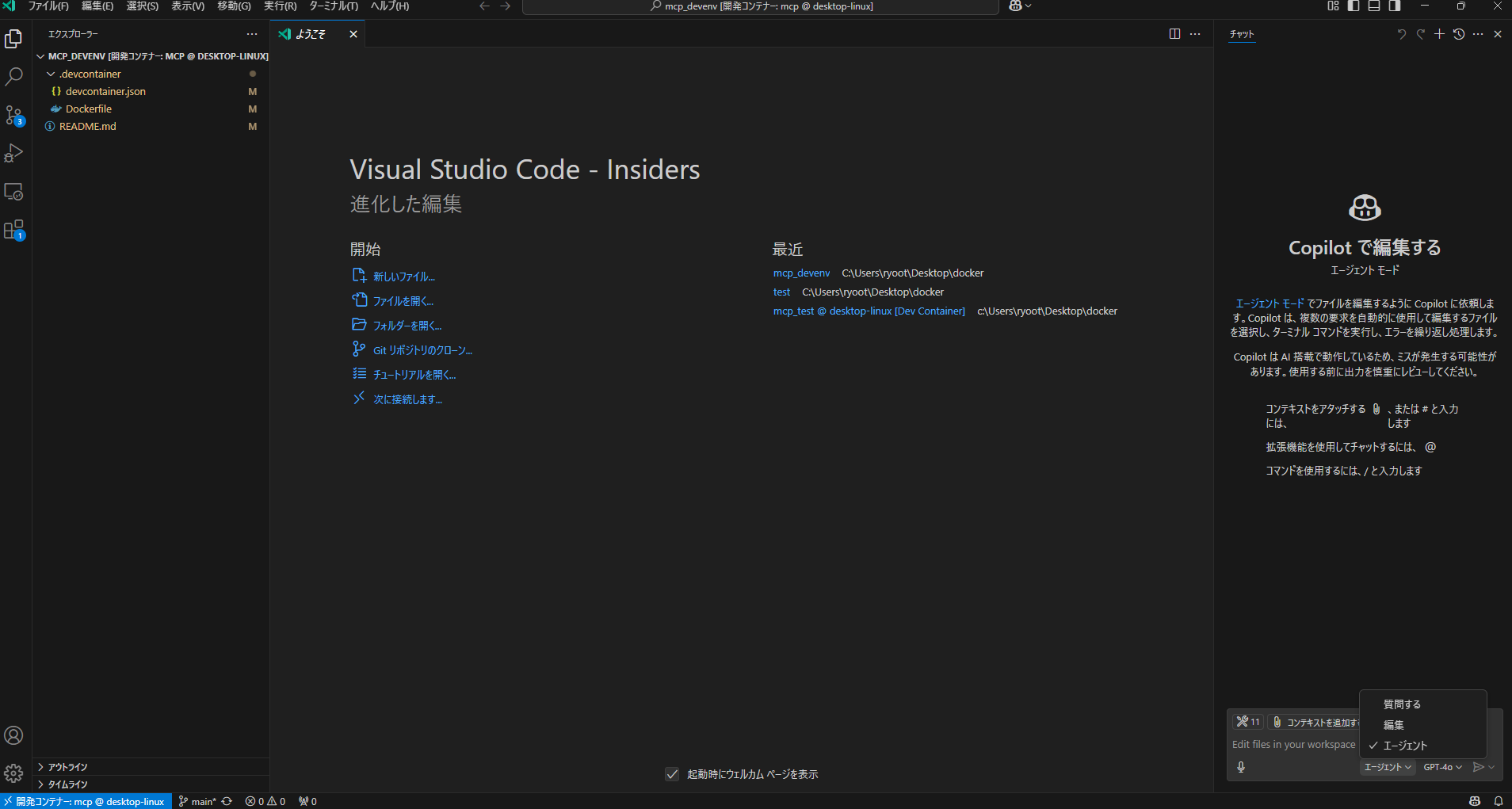Open the editor group more actions menu

tap(1195, 34)
